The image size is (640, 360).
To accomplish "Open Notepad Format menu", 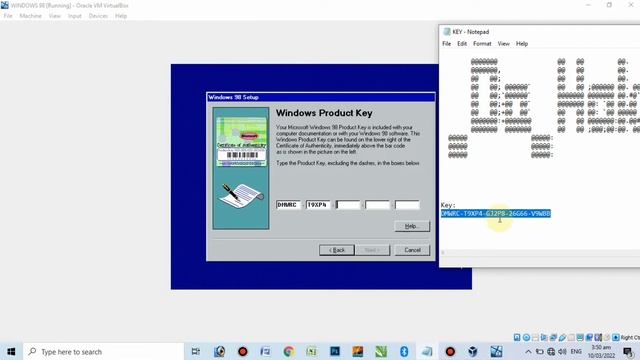I will 482,43.
